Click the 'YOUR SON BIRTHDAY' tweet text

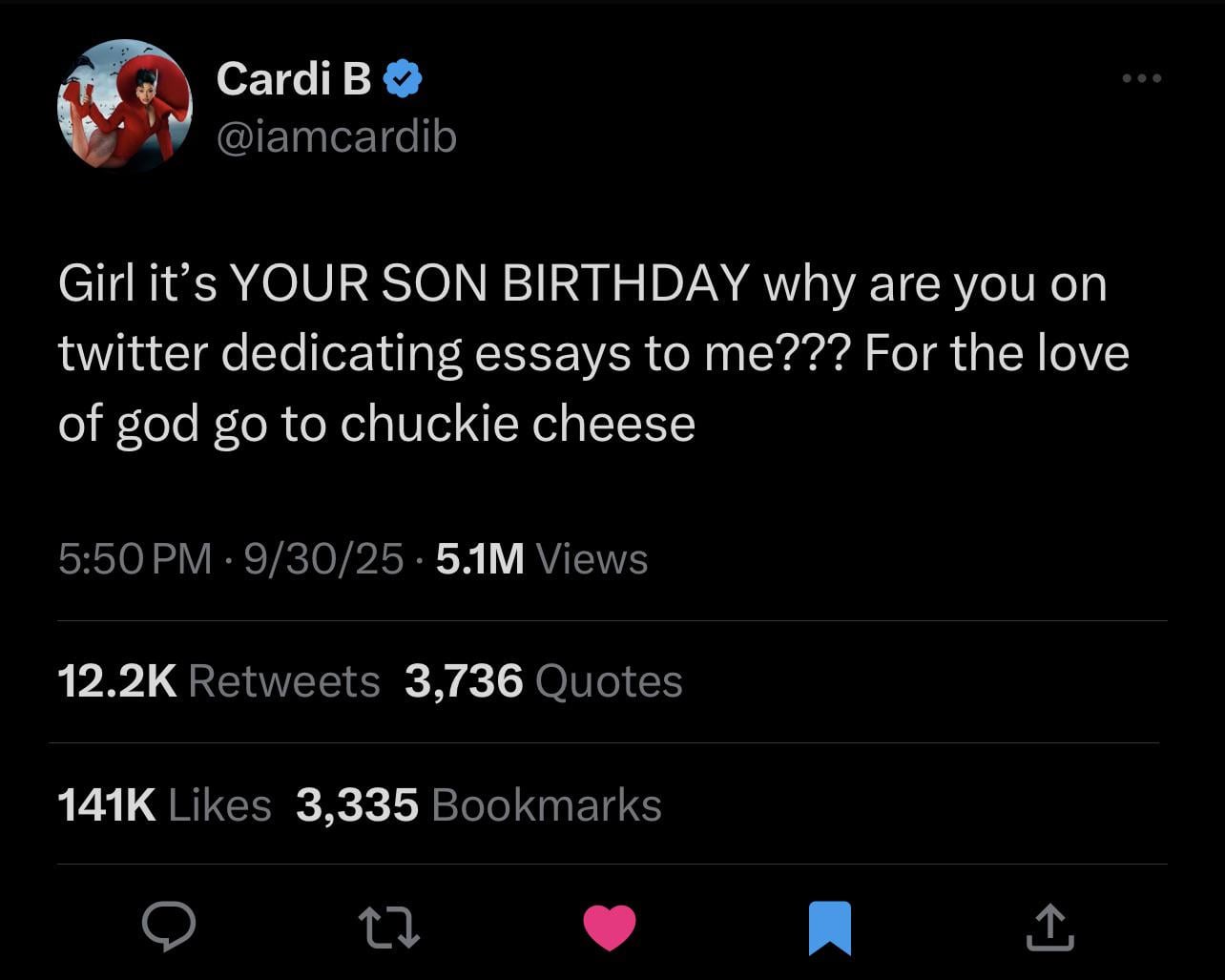click(x=489, y=283)
